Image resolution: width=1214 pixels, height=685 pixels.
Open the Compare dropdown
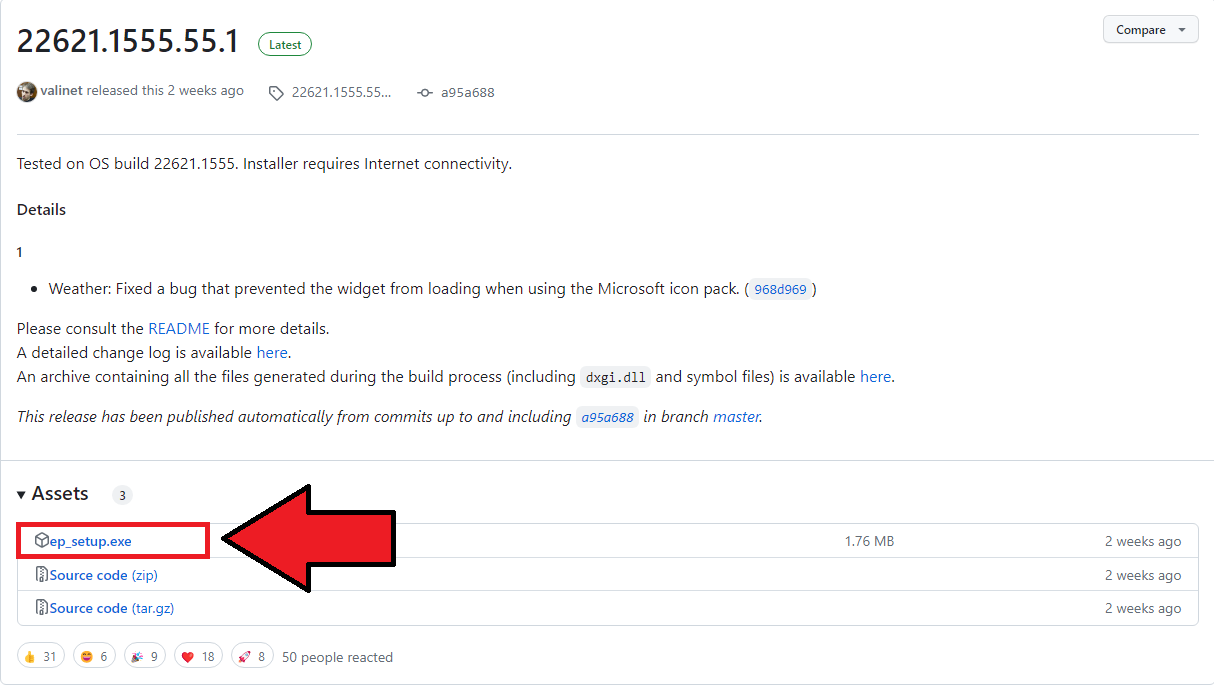(x=1150, y=30)
